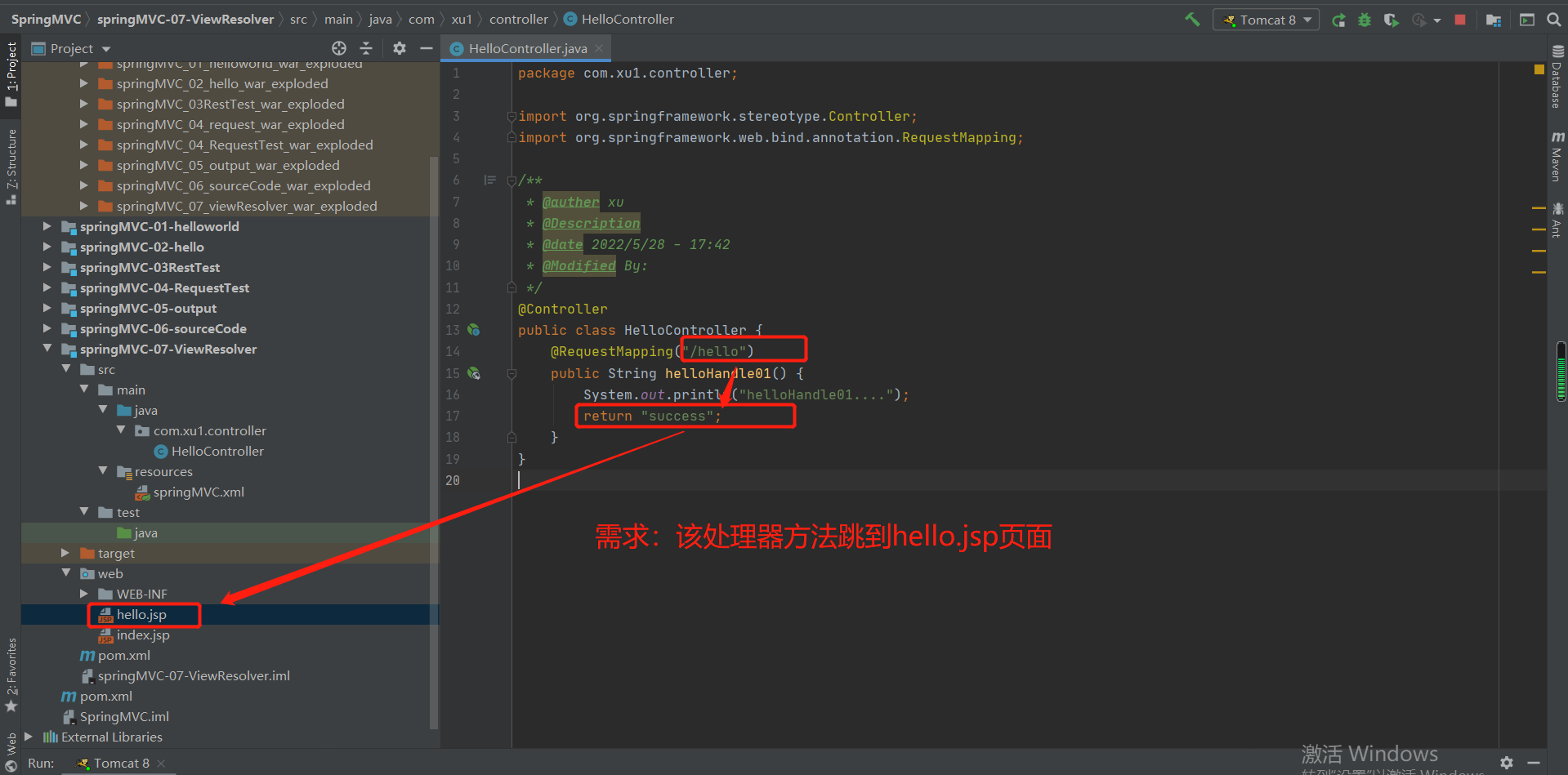Viewport: 1568px width, 775px height.
Task: Expand External Libraries node
Action: point(29,737)
